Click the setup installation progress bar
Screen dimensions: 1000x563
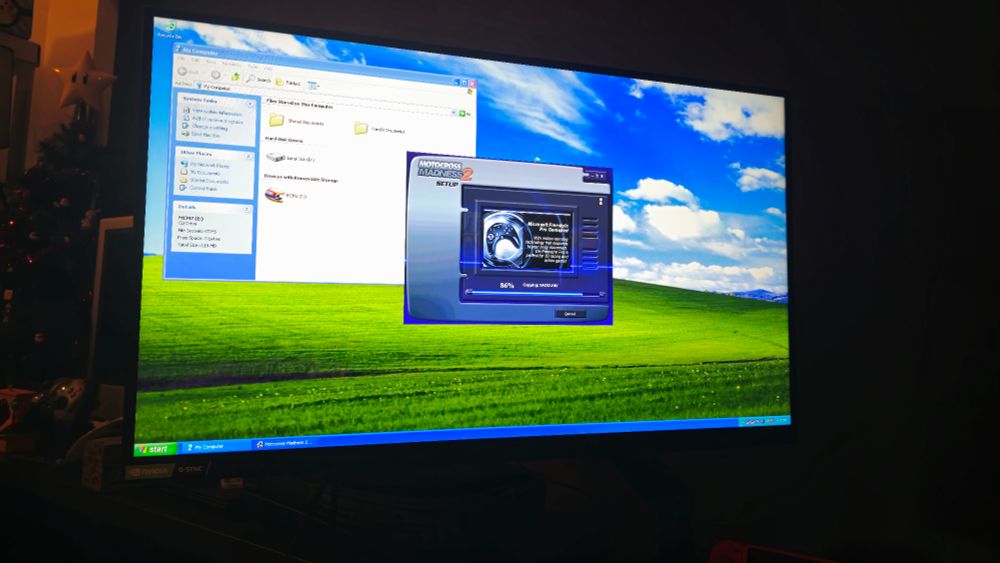(x=534, y=294)
